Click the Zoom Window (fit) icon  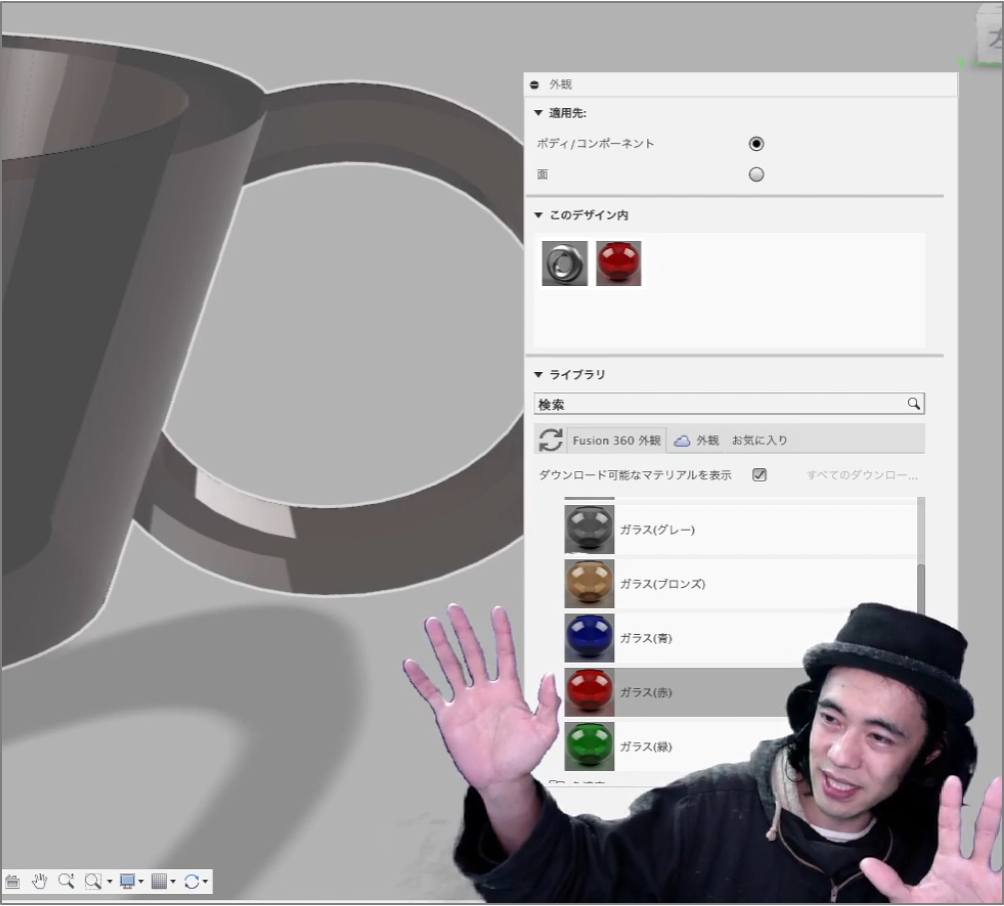click(x=93, y=881)
